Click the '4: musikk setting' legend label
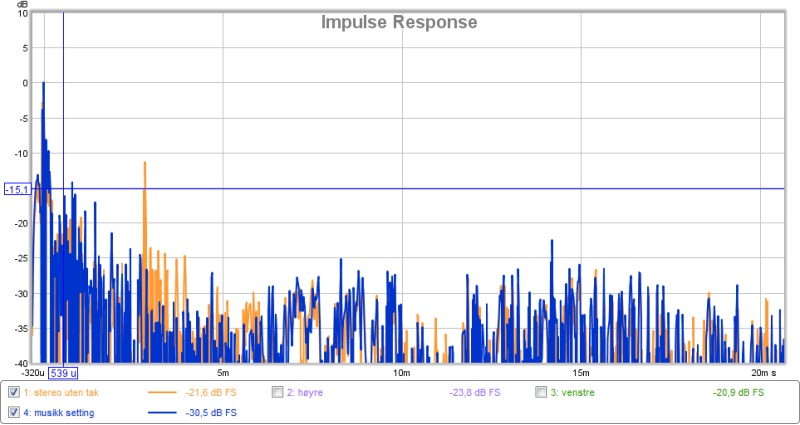Screen dimensions: 800x425 coord(59,412)
